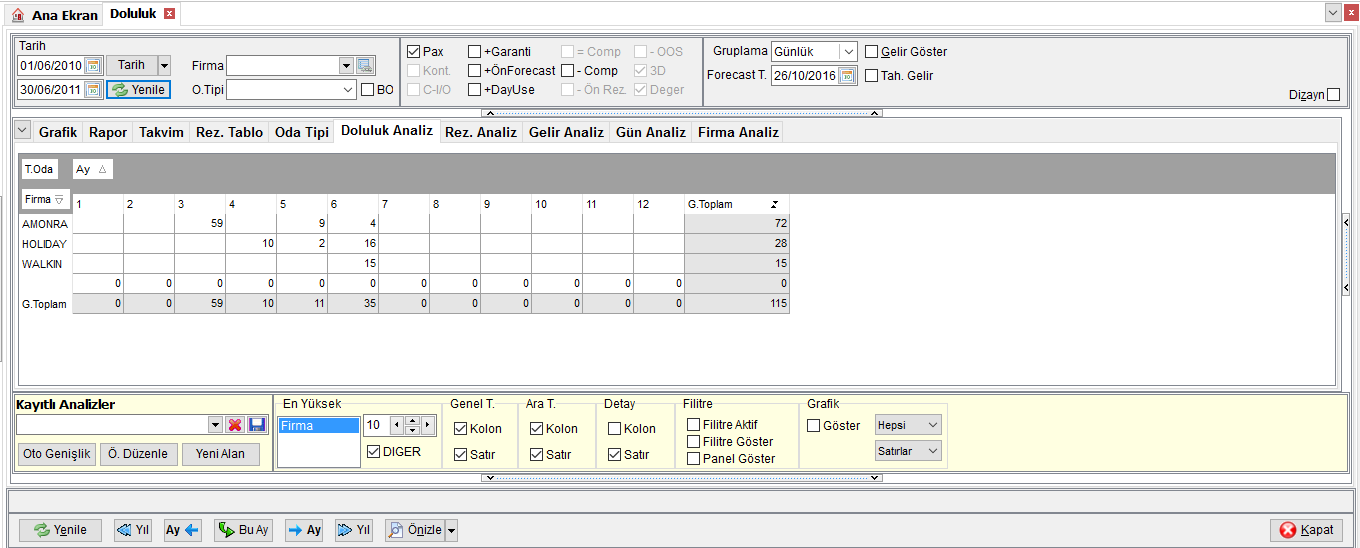Open print preview with Önizle
1360x548 pixels.
(414, 530)
